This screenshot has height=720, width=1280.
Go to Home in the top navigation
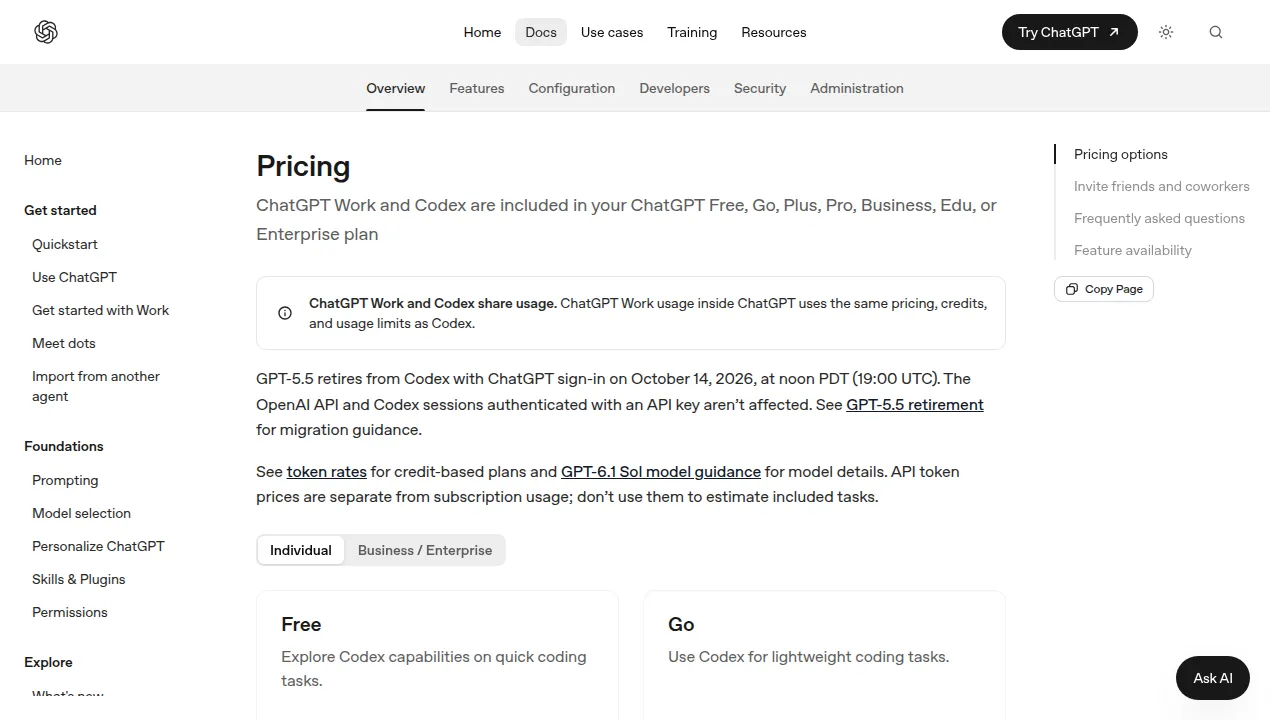(x=482, y=32)
